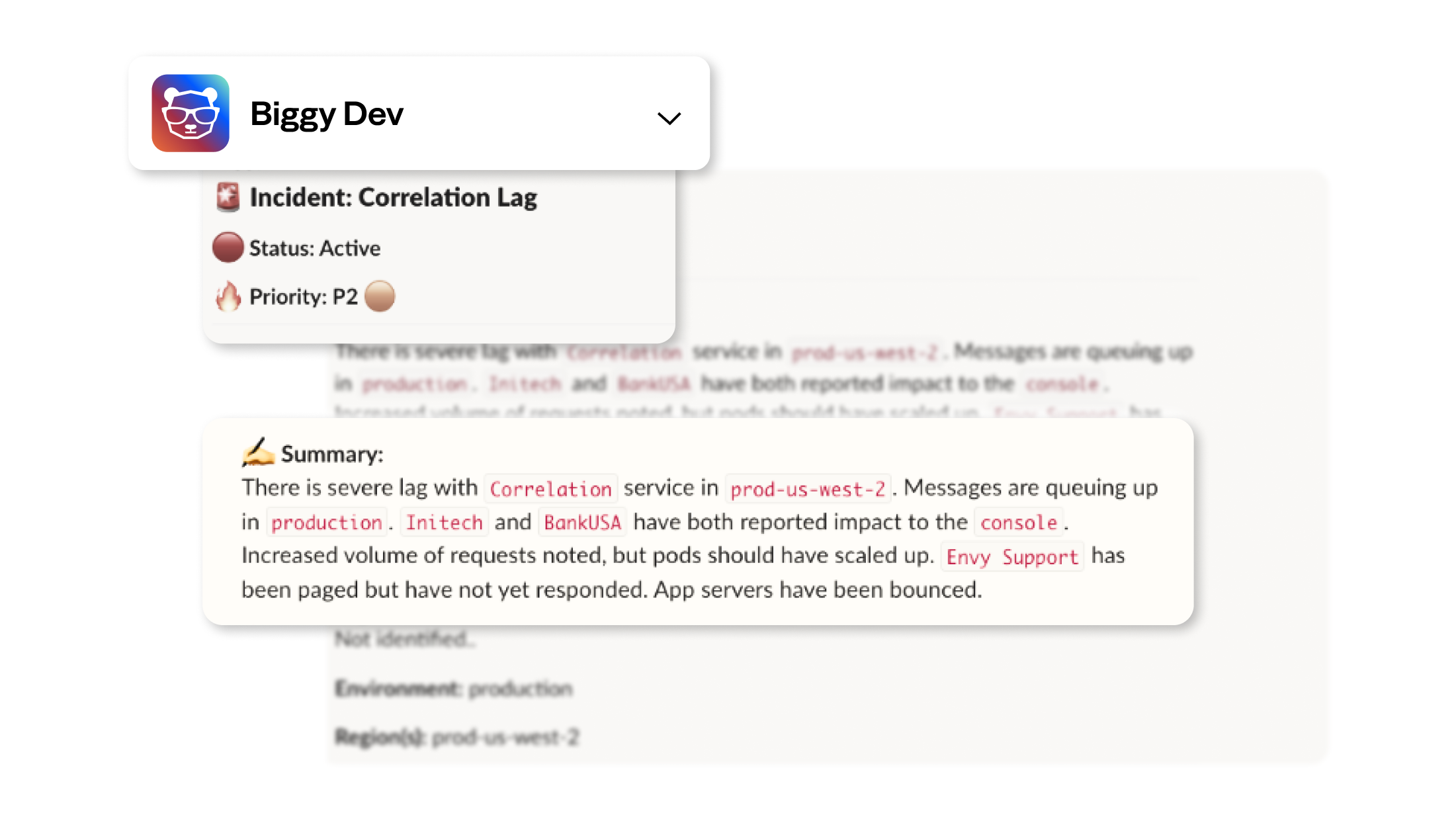1456x815 pixels.
Task: Click the red BankUSA entity tag
Action: pos(583,521)
